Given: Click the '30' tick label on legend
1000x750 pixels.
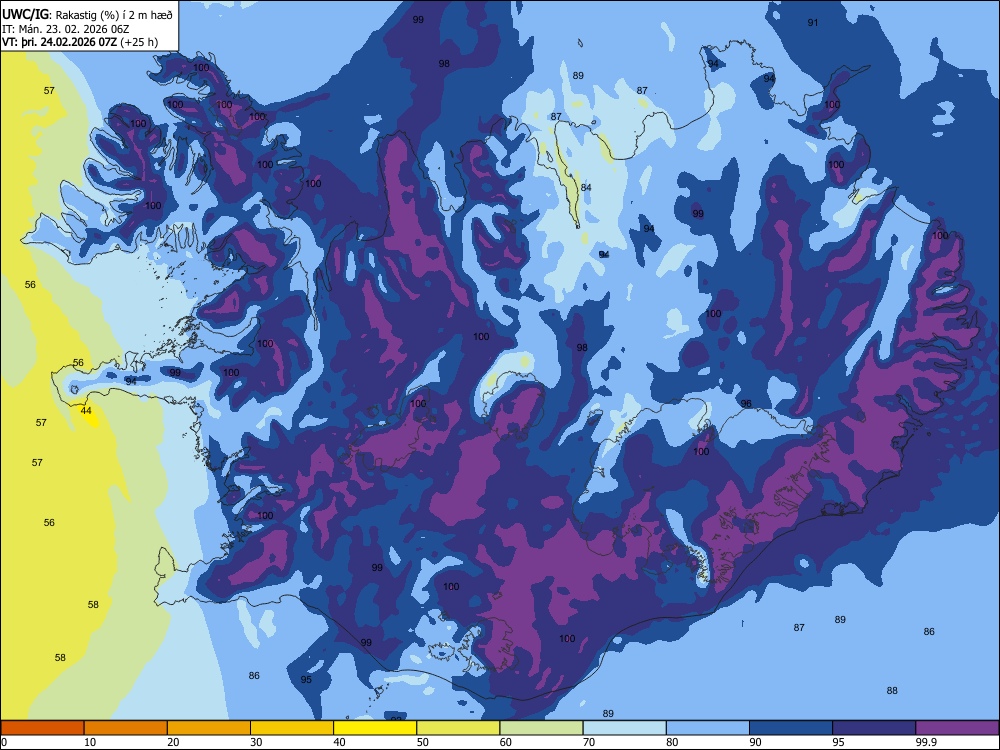Looking at the screenshot, I should click(x=256, y=742).
